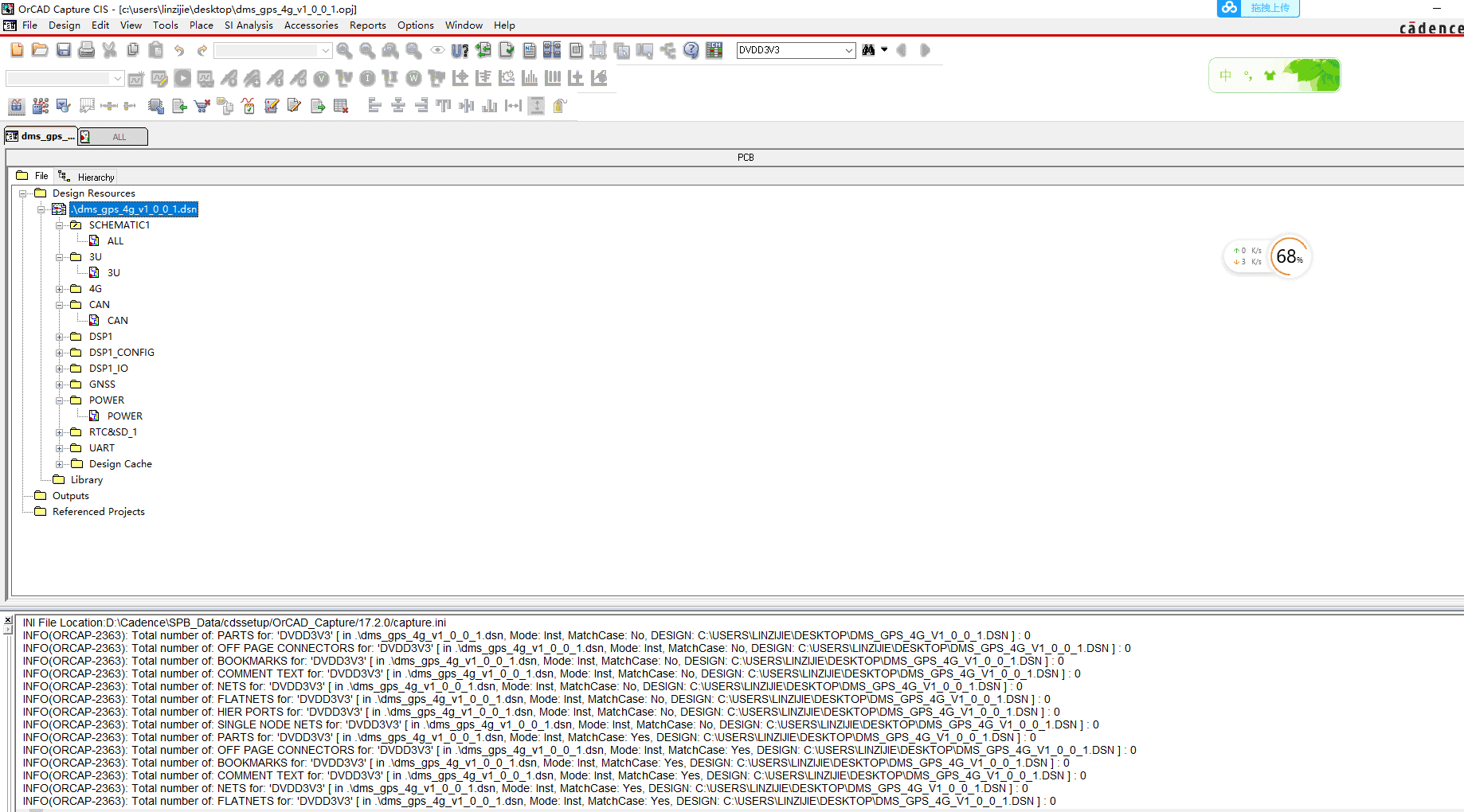Click the Redo arrow icon

[x=202, y=50]
